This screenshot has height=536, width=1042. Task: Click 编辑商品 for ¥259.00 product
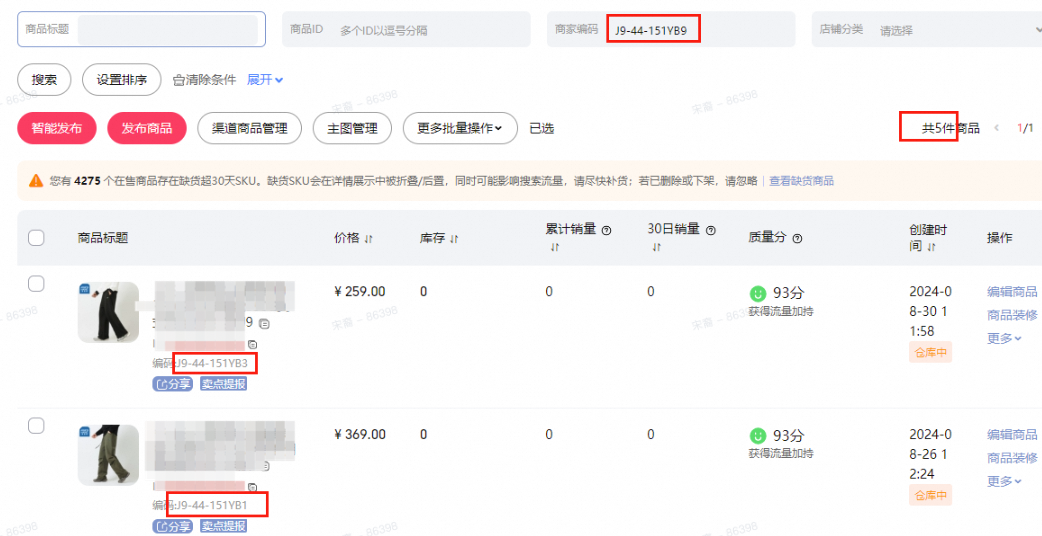[x=1012, y=292]
